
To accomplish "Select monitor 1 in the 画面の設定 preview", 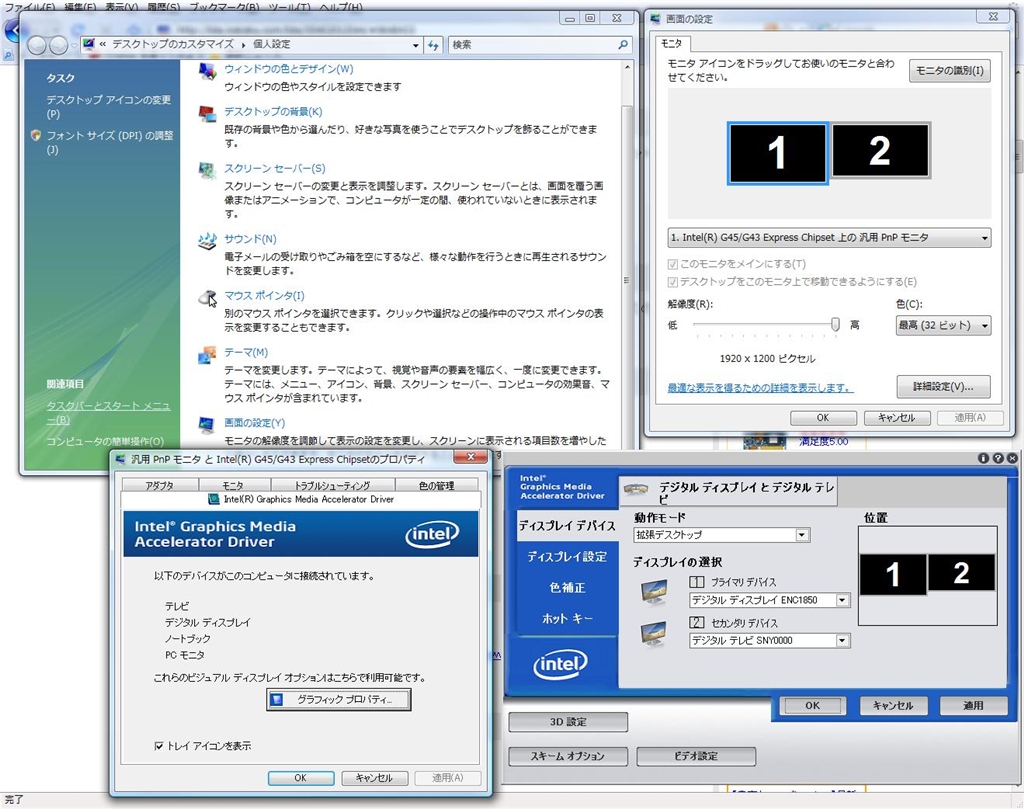I will point(777,153).
